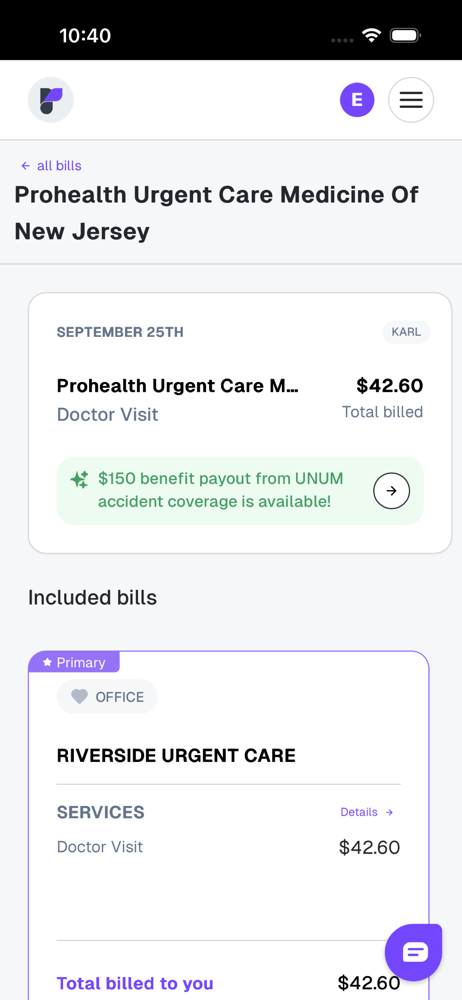
Task: Open the chat support bubble
Action: [x=414, y=952]
